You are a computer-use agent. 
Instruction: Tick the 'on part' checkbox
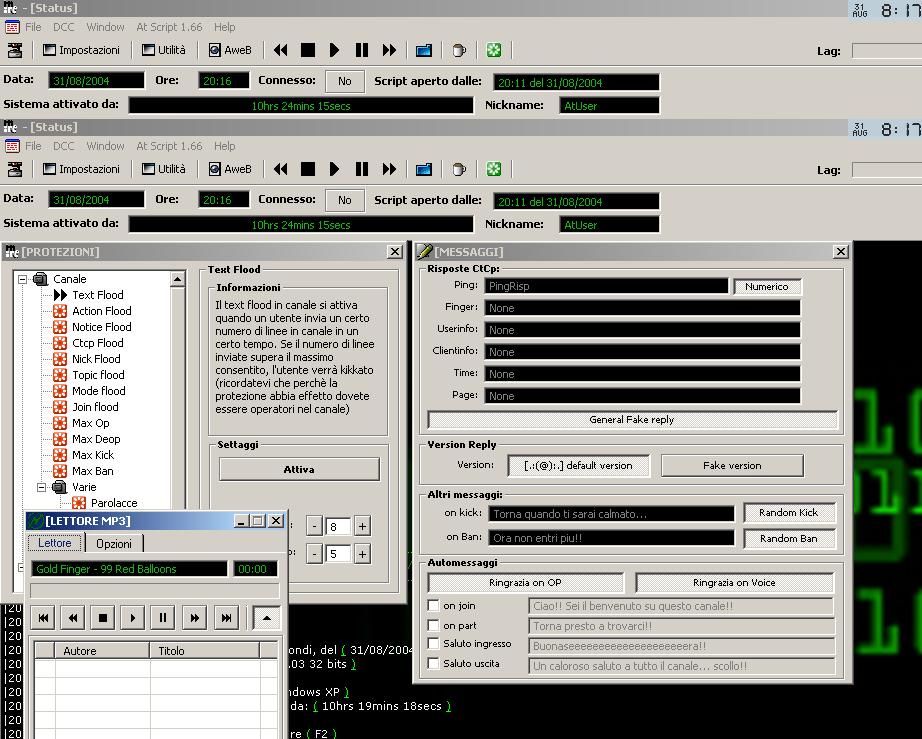(434, 626)
